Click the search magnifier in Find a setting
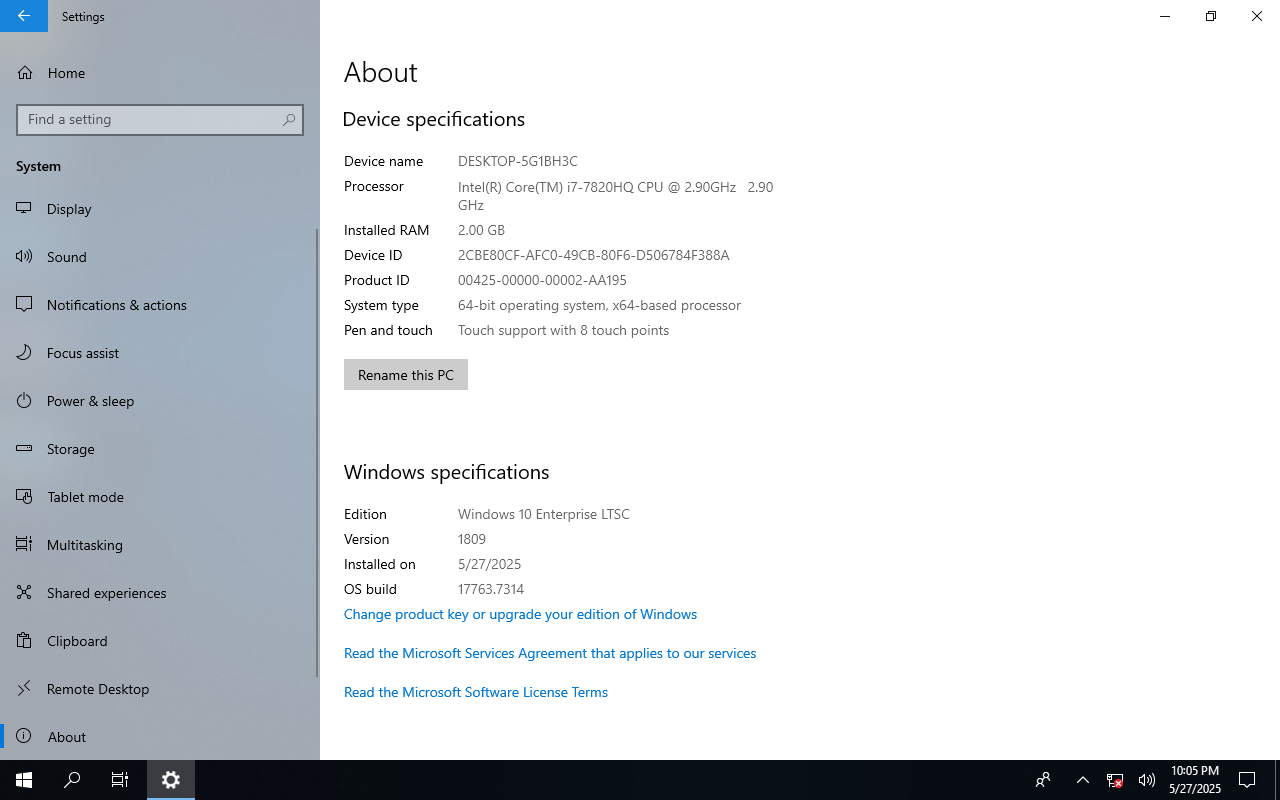This screenshot has height=800, width=1280. 289,119
